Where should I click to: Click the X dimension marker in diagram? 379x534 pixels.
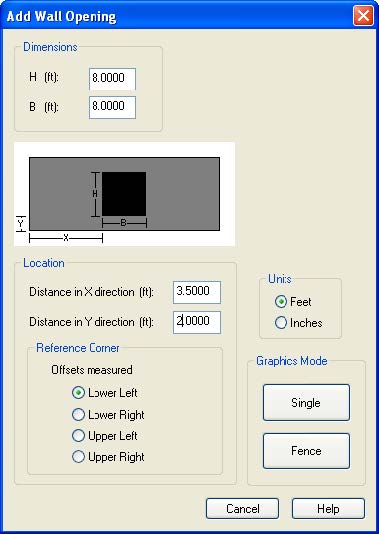click(66, 238)
